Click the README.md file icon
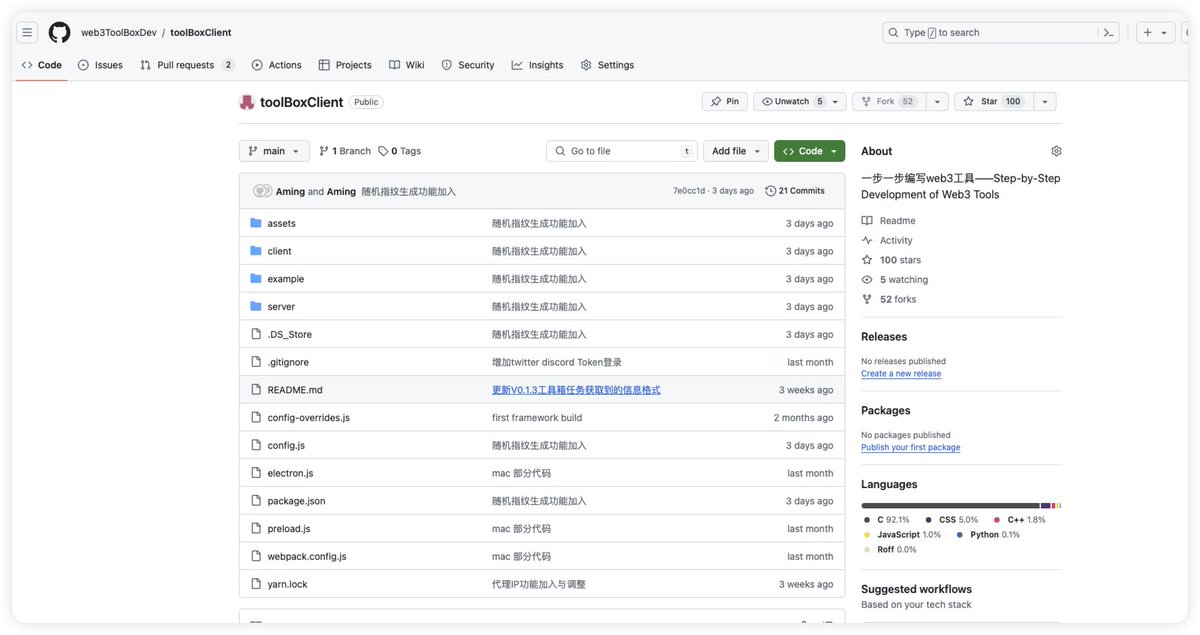The image size is (1200, 635). pyautogui.click(x=256, y=390)
